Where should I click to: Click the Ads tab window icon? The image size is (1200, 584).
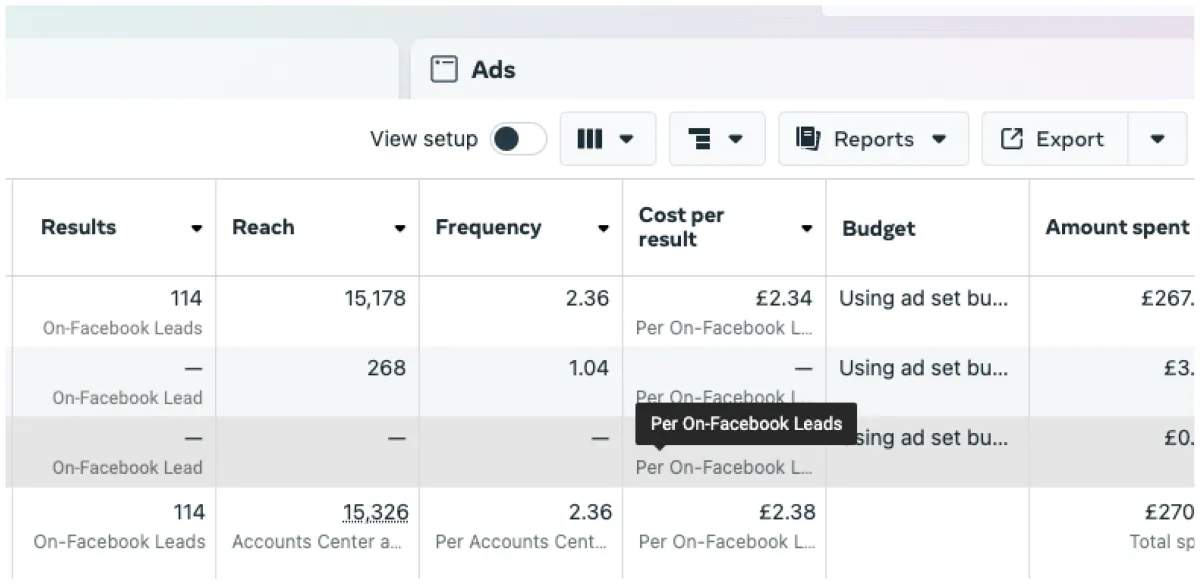[444, 69]
